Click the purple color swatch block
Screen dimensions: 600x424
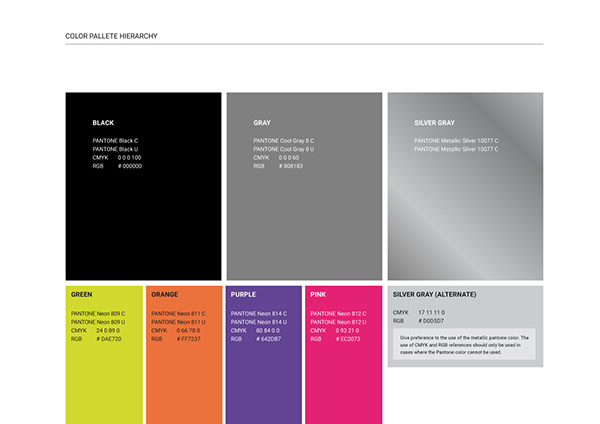tap(264, 355)
